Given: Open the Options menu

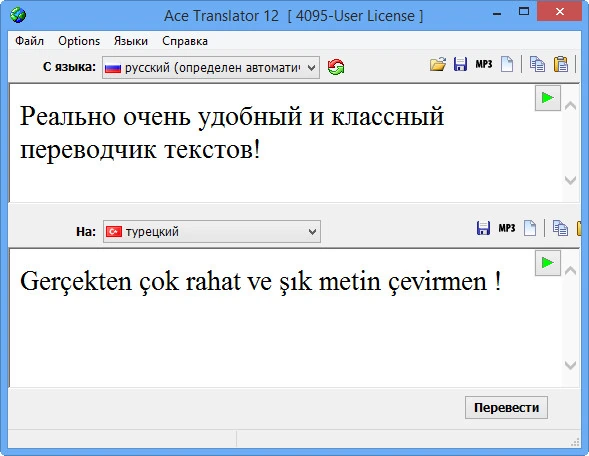Looking at the screenshot, I should (x=79, y=41).
